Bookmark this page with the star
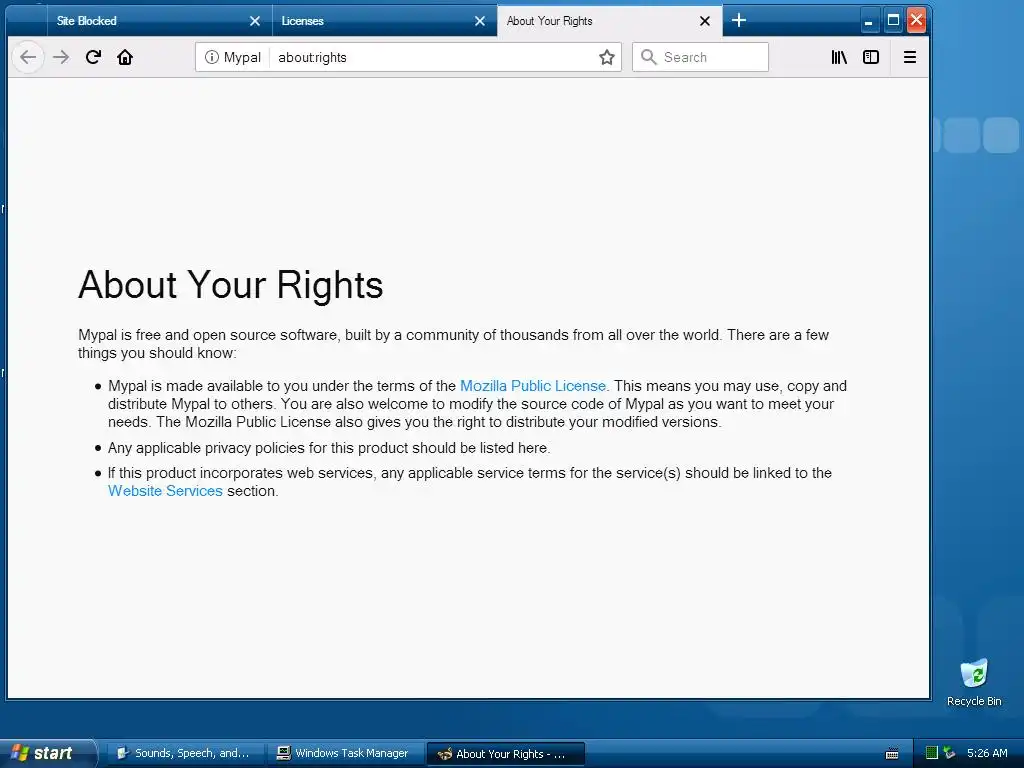Viewport: 1024px width, 768px height. click(x=607, y=57)
